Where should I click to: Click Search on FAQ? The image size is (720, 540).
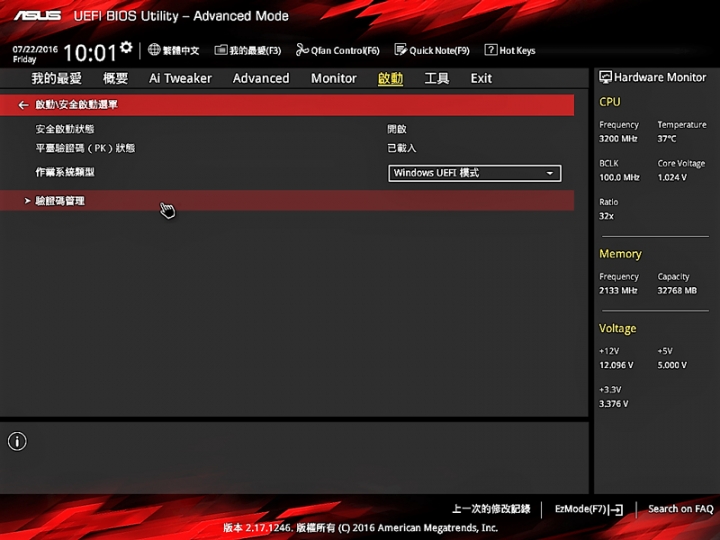coord(681,509)
